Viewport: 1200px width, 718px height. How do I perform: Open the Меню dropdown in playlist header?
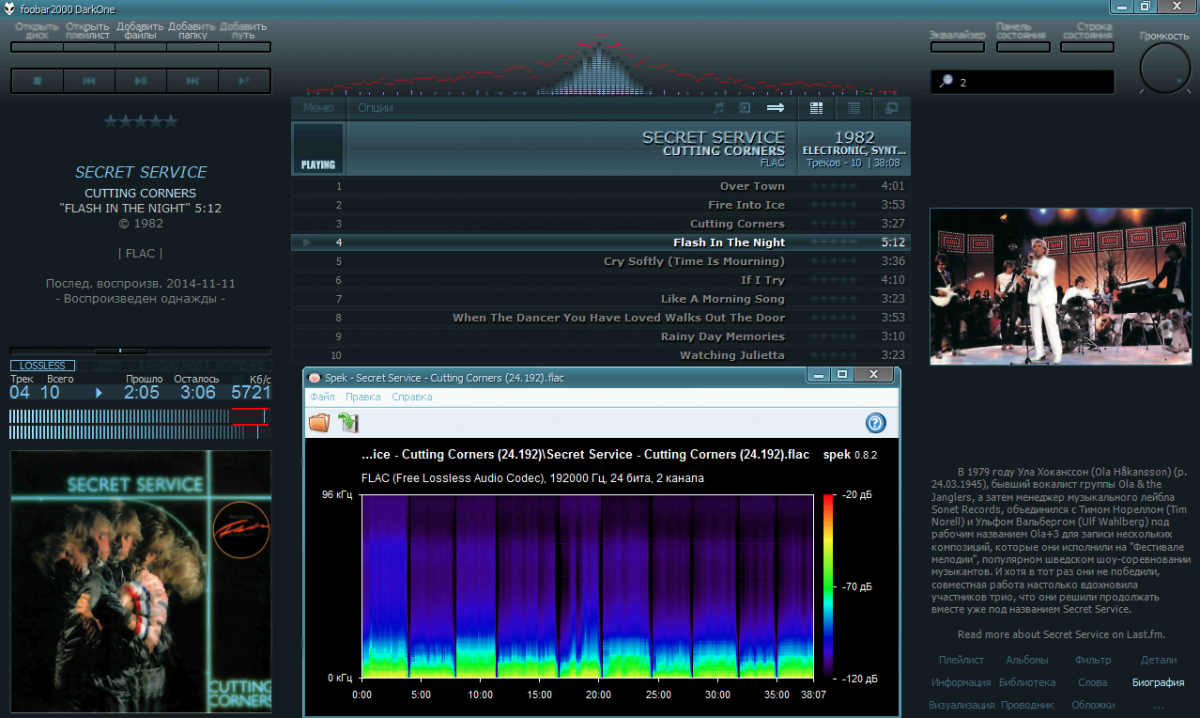point(318,108)
